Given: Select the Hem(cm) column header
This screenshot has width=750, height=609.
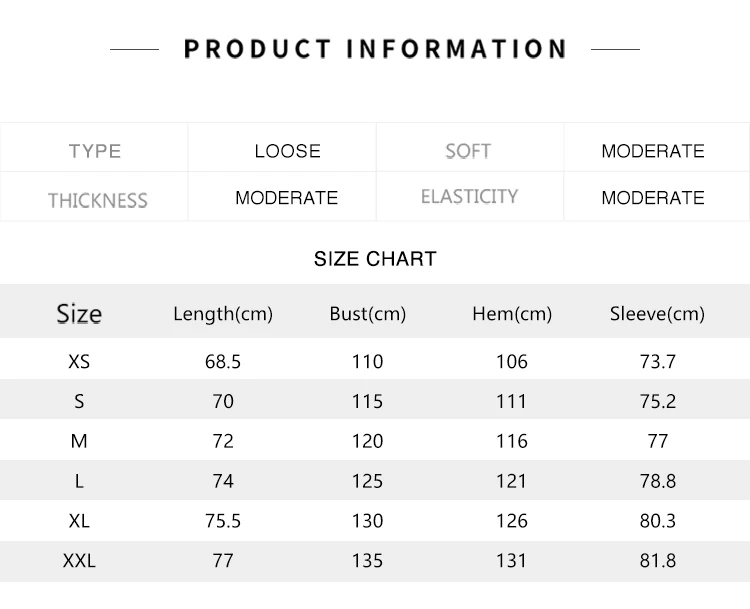Looking at the screenshot, I should coord(512,314).
